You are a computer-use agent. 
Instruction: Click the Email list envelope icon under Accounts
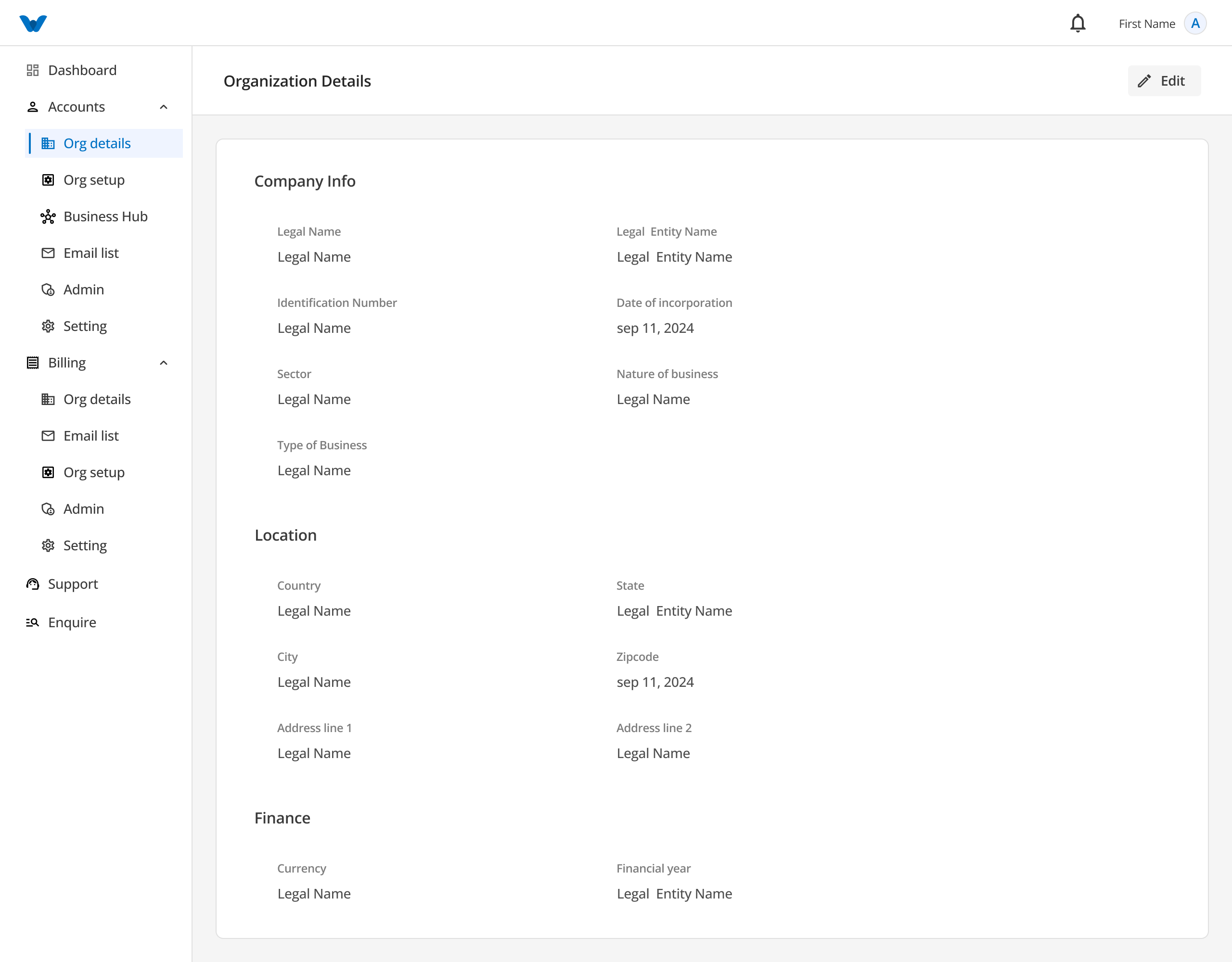pyautogui.click(x=48, y=253)
